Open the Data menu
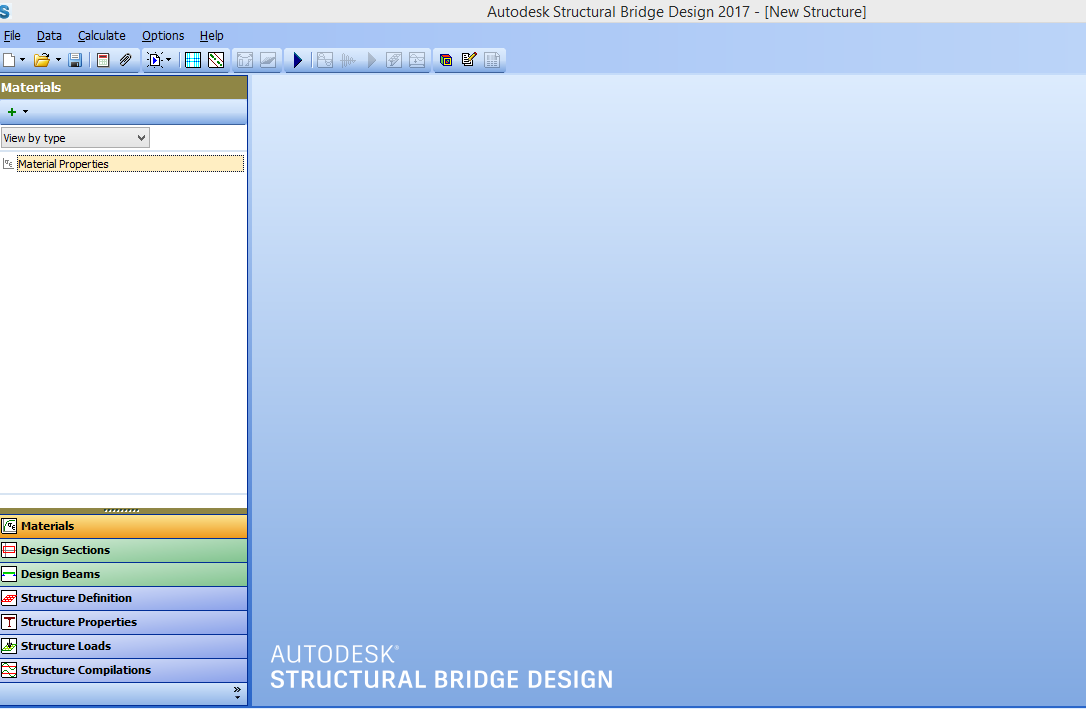 [49, 36]
